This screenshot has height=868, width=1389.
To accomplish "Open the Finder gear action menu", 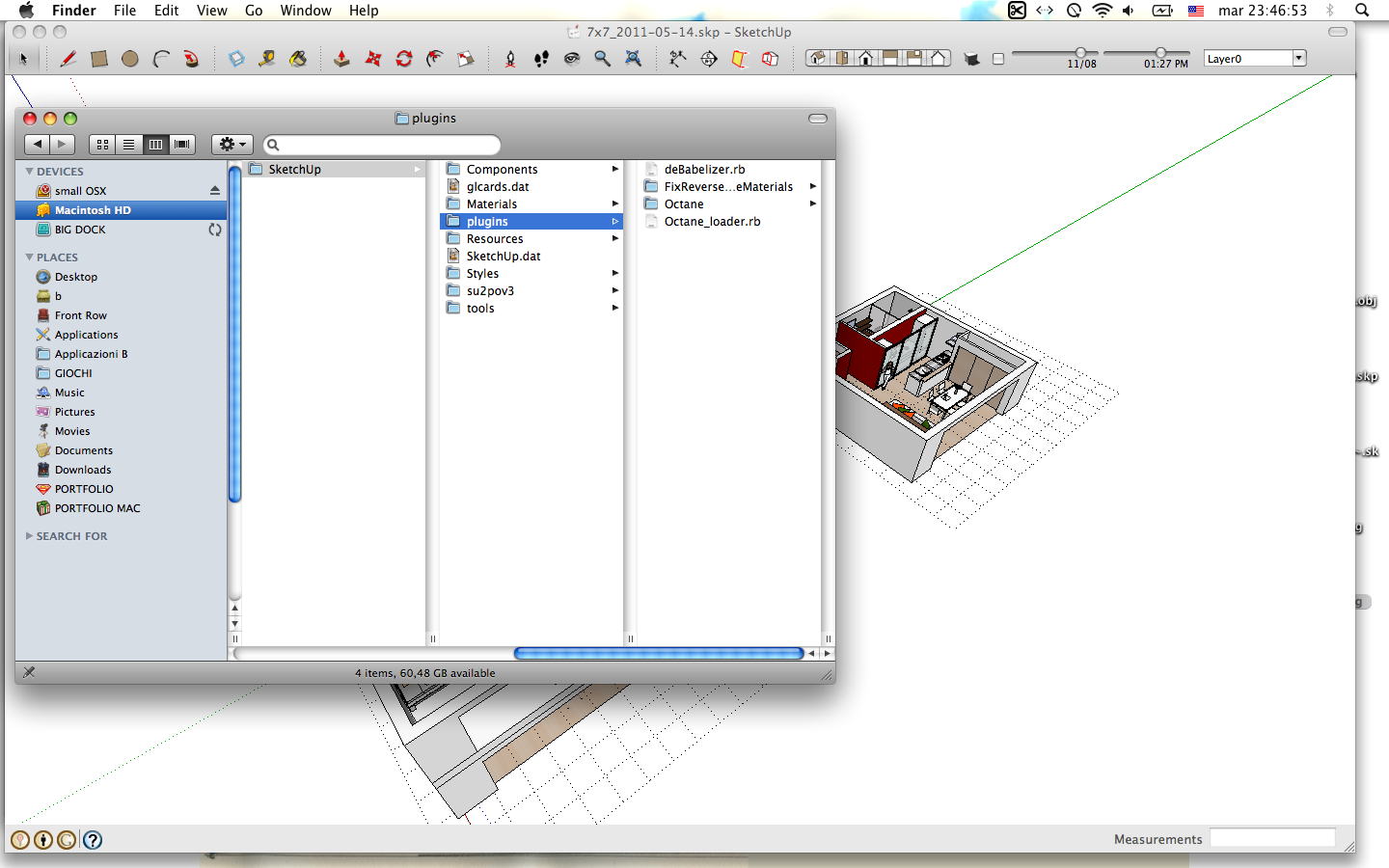I will pos(232,145).
